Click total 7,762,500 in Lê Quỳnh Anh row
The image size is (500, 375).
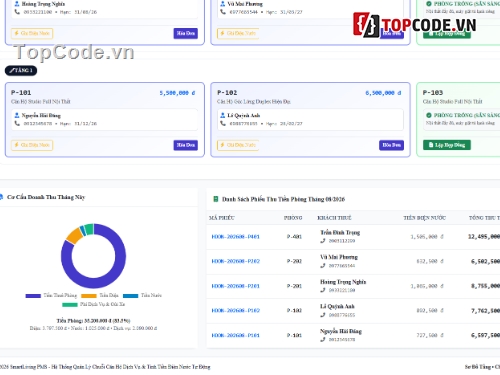(x=485, y=311)
